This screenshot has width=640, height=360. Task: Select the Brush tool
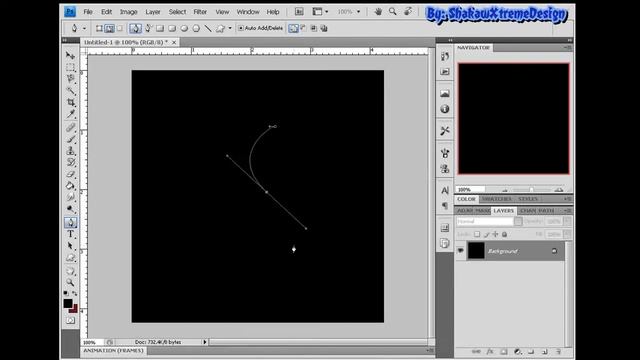pos(71,139)
